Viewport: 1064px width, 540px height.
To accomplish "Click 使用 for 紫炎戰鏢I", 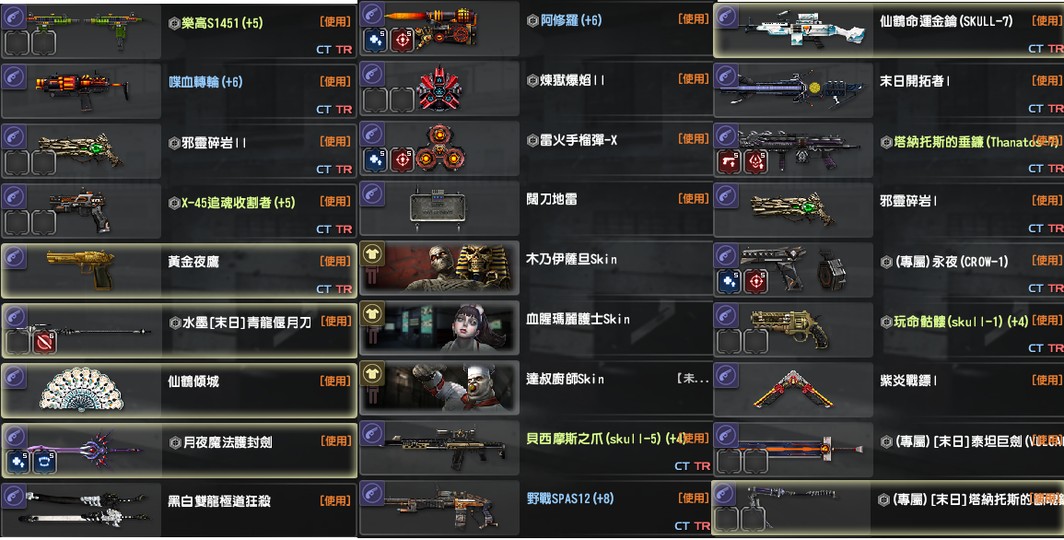I will coord(1046,380).
